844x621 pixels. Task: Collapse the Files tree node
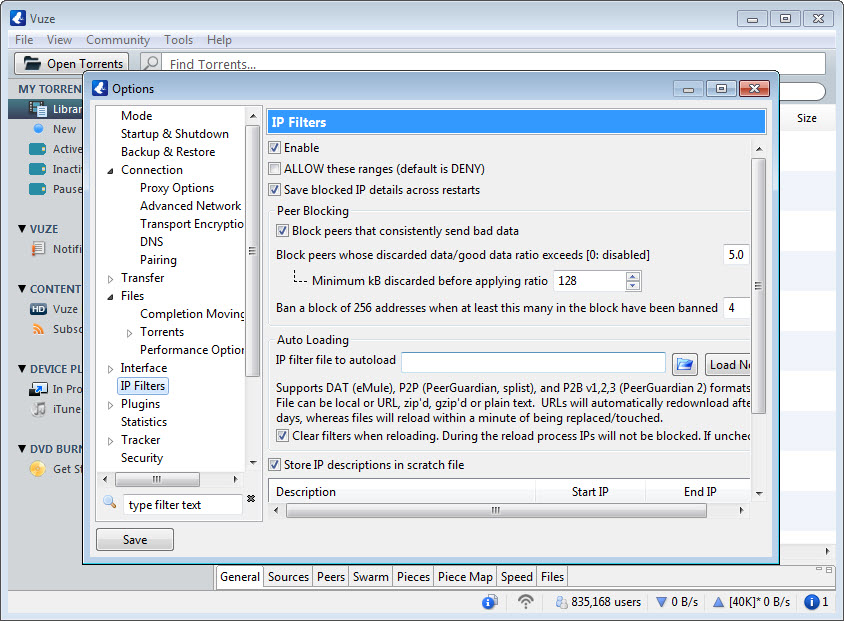(x=110, y=297)
